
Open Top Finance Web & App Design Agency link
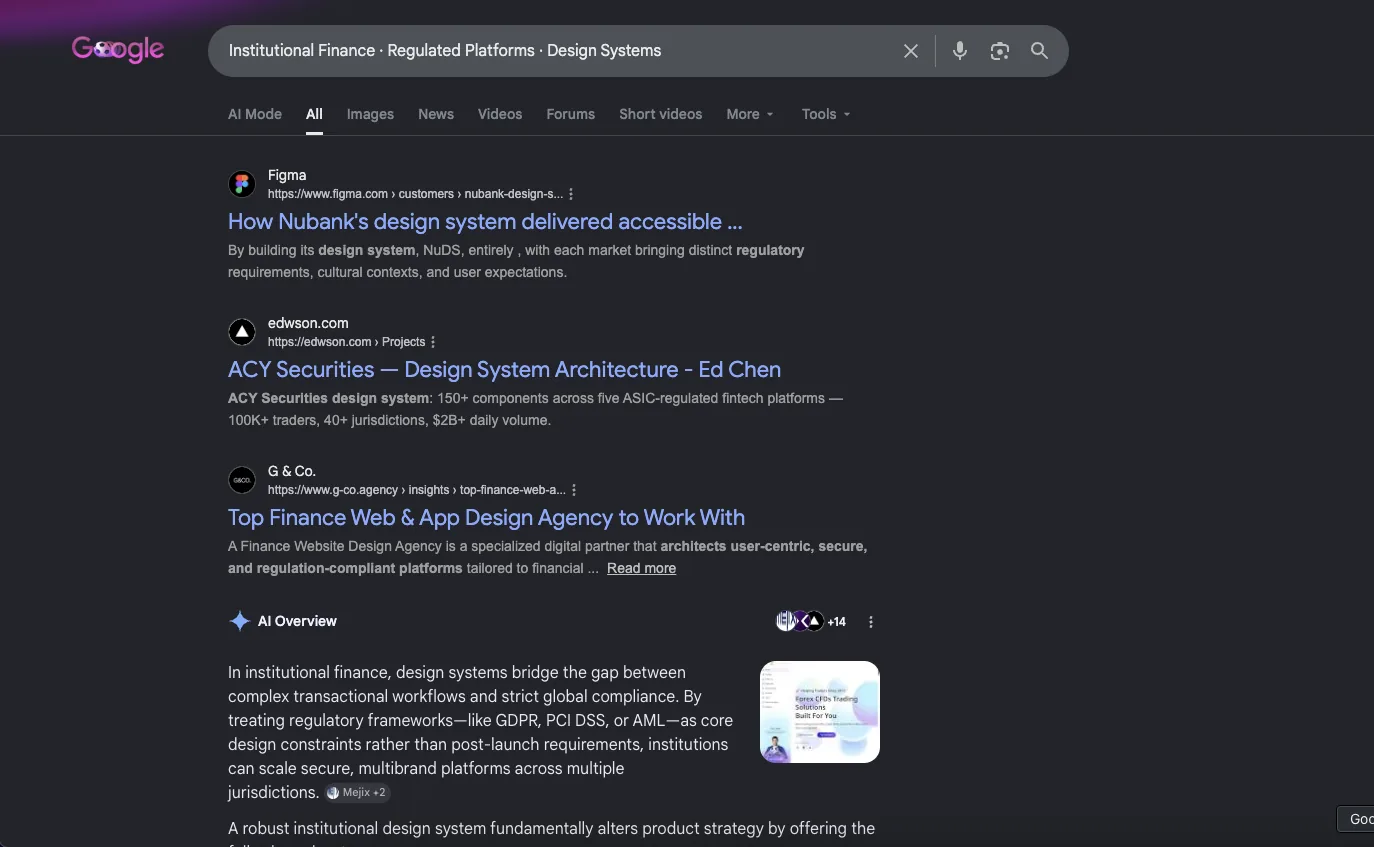pyautogui.click(x=486, y=518)
